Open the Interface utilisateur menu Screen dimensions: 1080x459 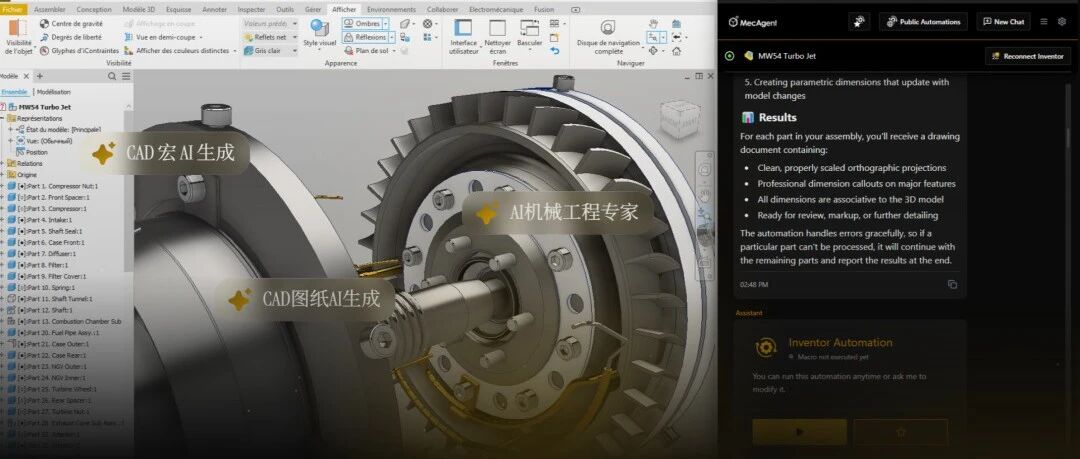click(464, 37)
